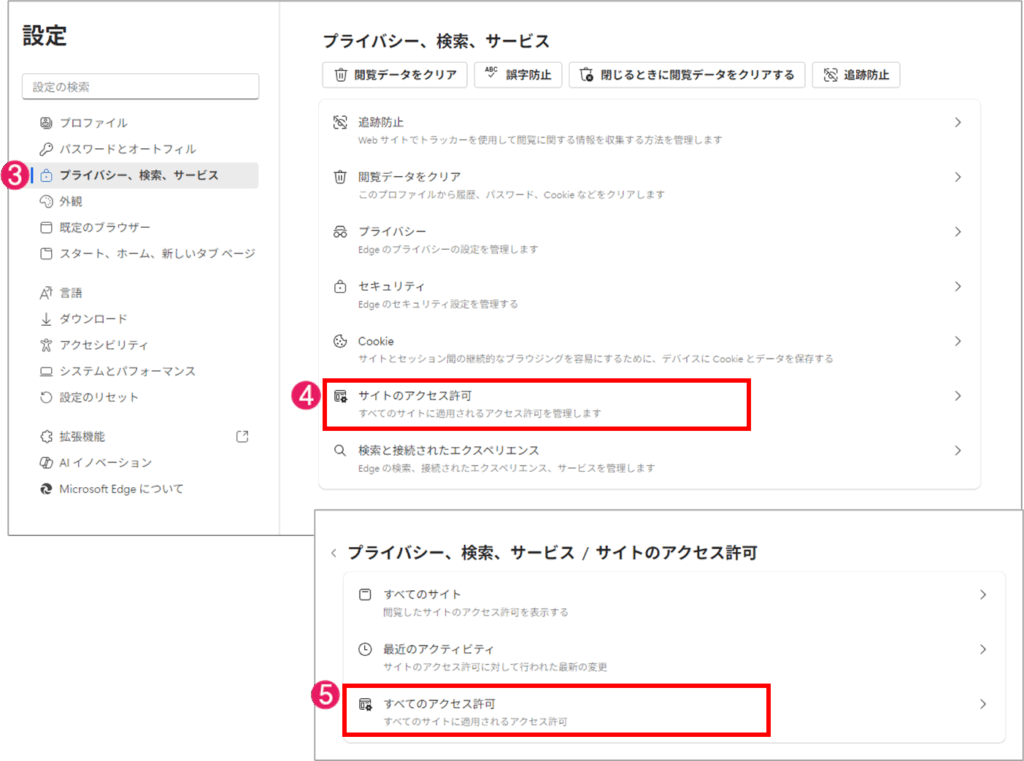Image resolution: width=1024 pixels, height=761 pixels.
Task: Expand the セキュリティ row chevron
Action: click(x=957, y=287)
